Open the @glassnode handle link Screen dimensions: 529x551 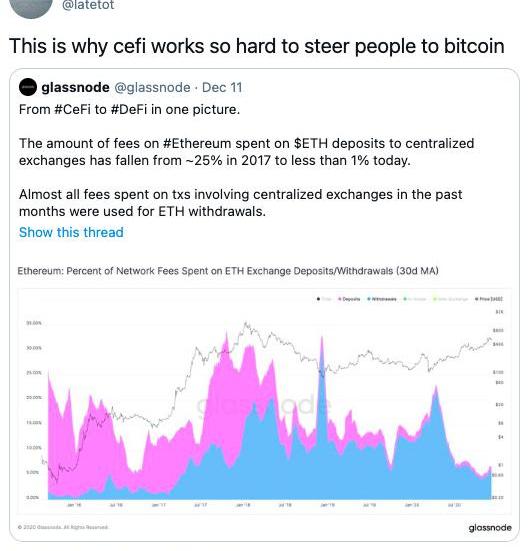152,87
